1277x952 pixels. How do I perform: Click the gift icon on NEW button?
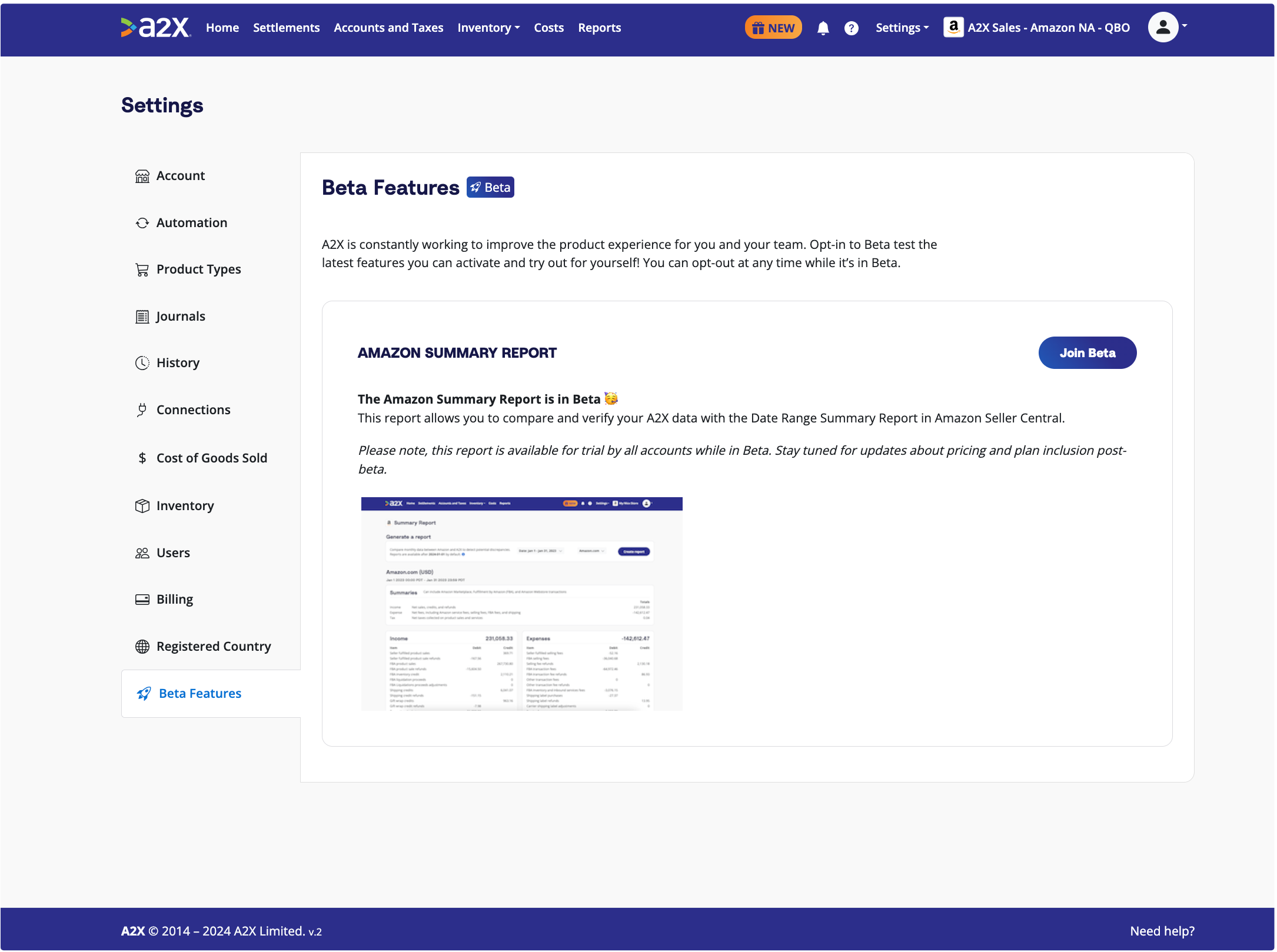(x=758, y=28)
